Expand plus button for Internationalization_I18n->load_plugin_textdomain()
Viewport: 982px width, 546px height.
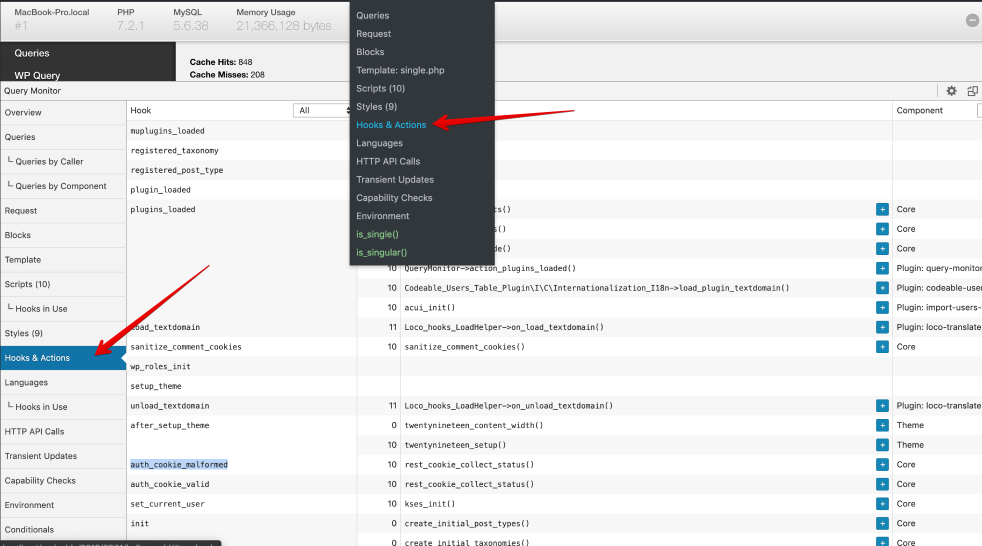click(x=882, y=288)
